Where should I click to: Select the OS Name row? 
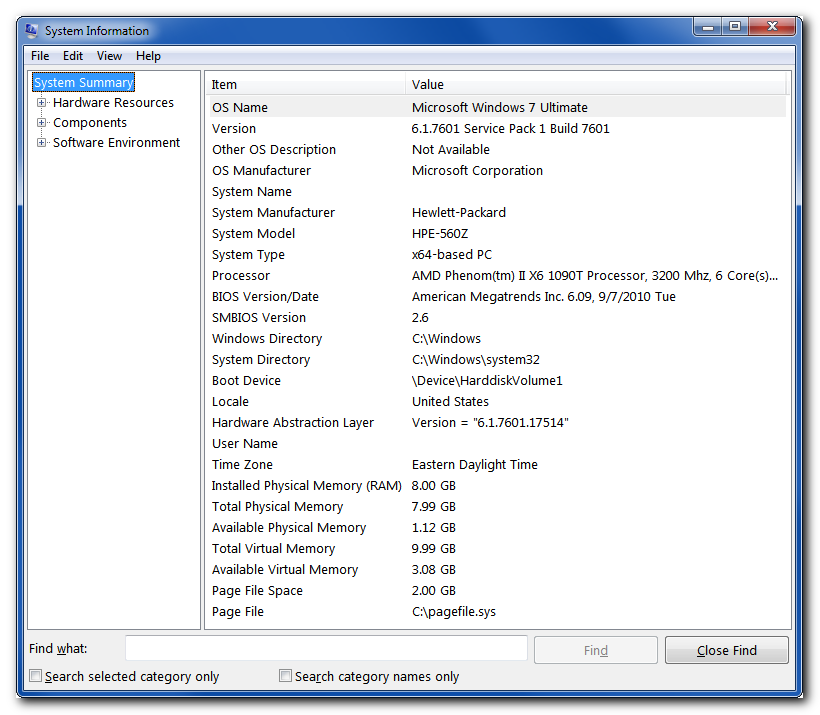pyautogui.click(x=498, y=107)
